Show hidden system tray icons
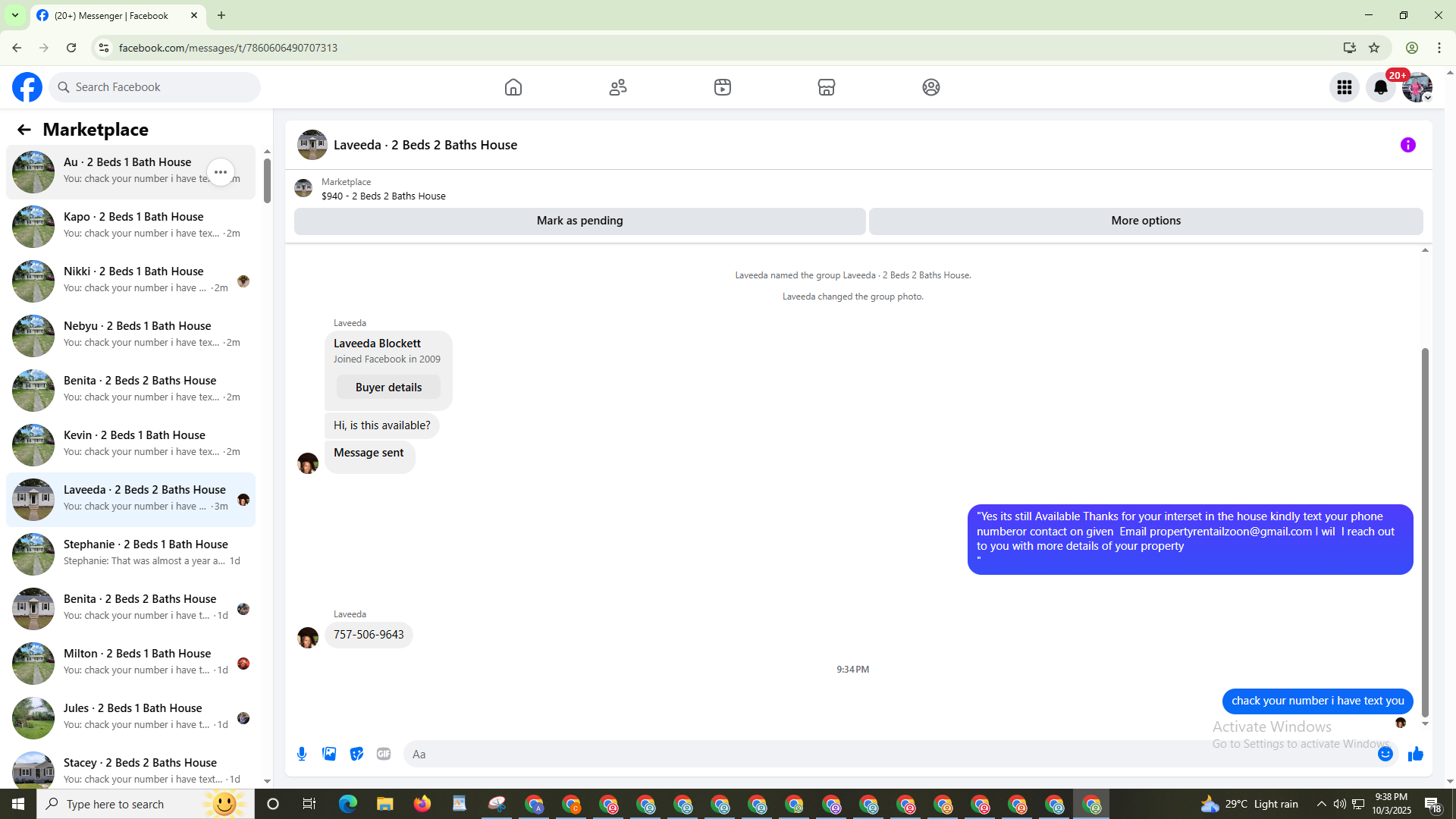 [x=1322, y=804]
